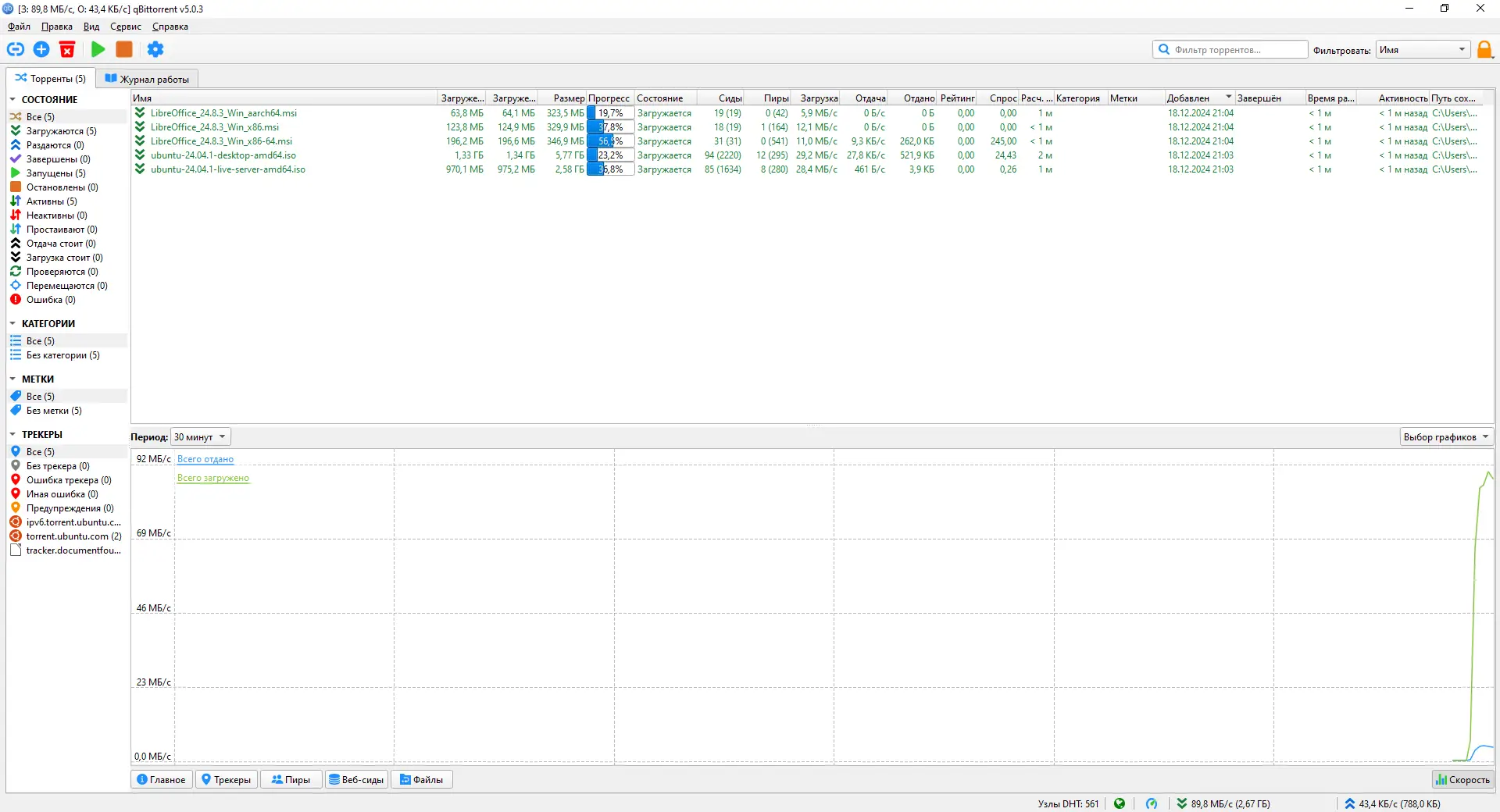Select the ubuntu-24.04.1-live-server-amd64.iso torrent

228,169
